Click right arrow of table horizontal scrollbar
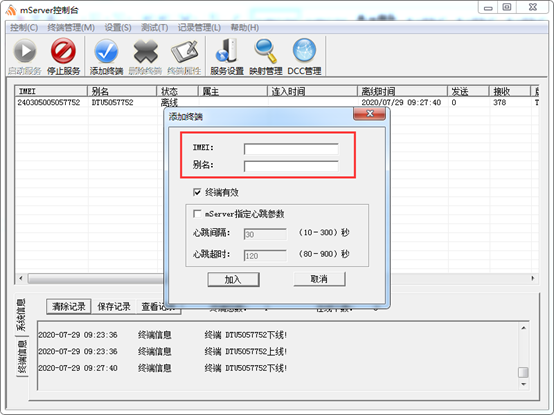The image size is (554, 415). point(533,278)
